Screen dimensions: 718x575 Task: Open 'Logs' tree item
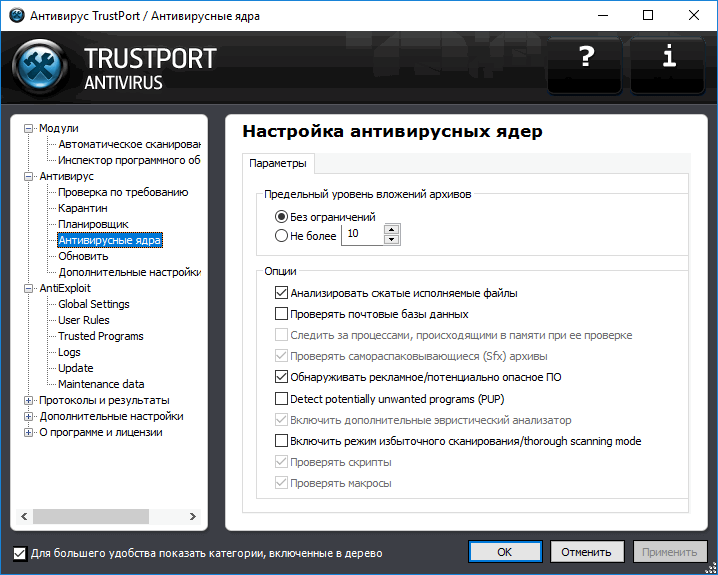[69, 353]
